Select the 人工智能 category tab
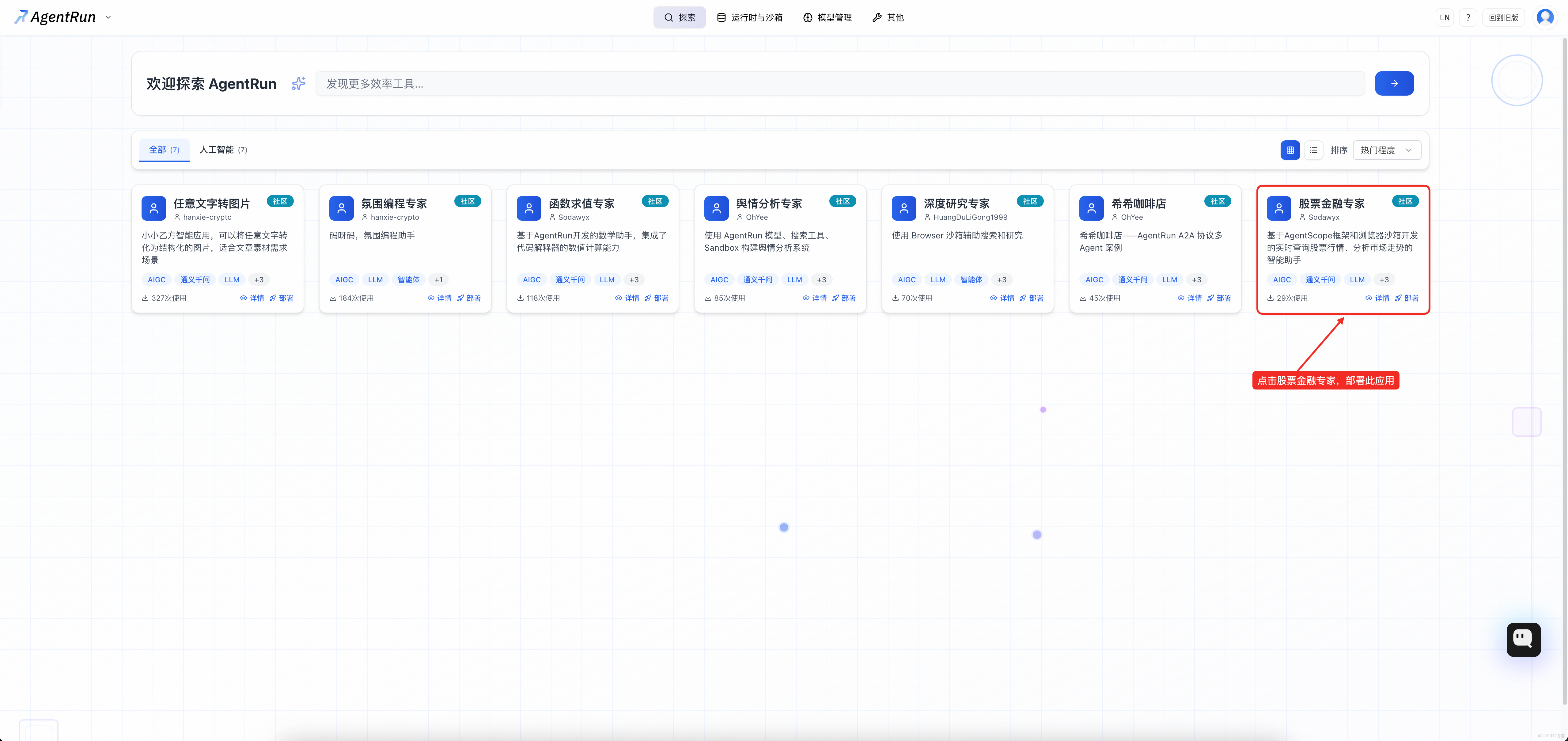The width and height of the screenshot is (1568, 741). (223, 150)
